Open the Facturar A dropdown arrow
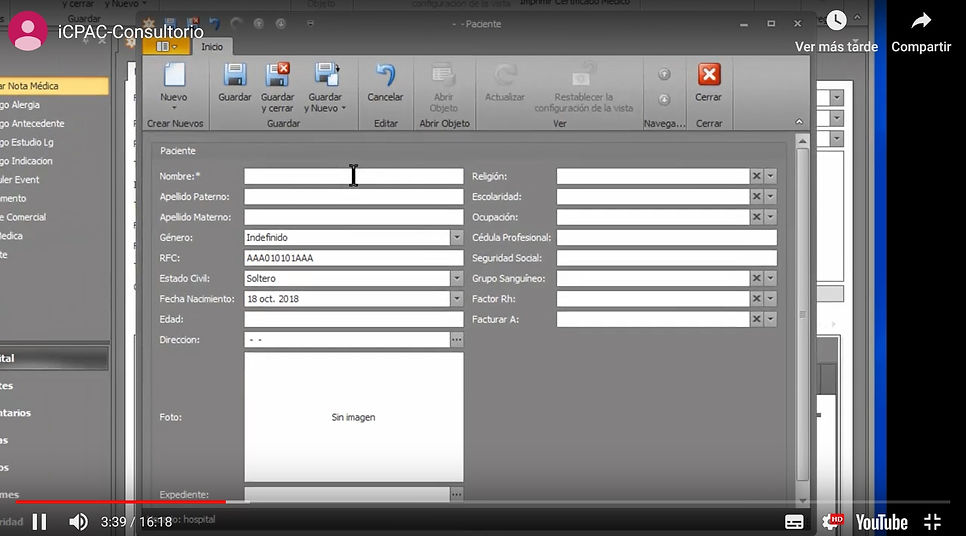Screen dimensions: 966x536 point(770,319)
